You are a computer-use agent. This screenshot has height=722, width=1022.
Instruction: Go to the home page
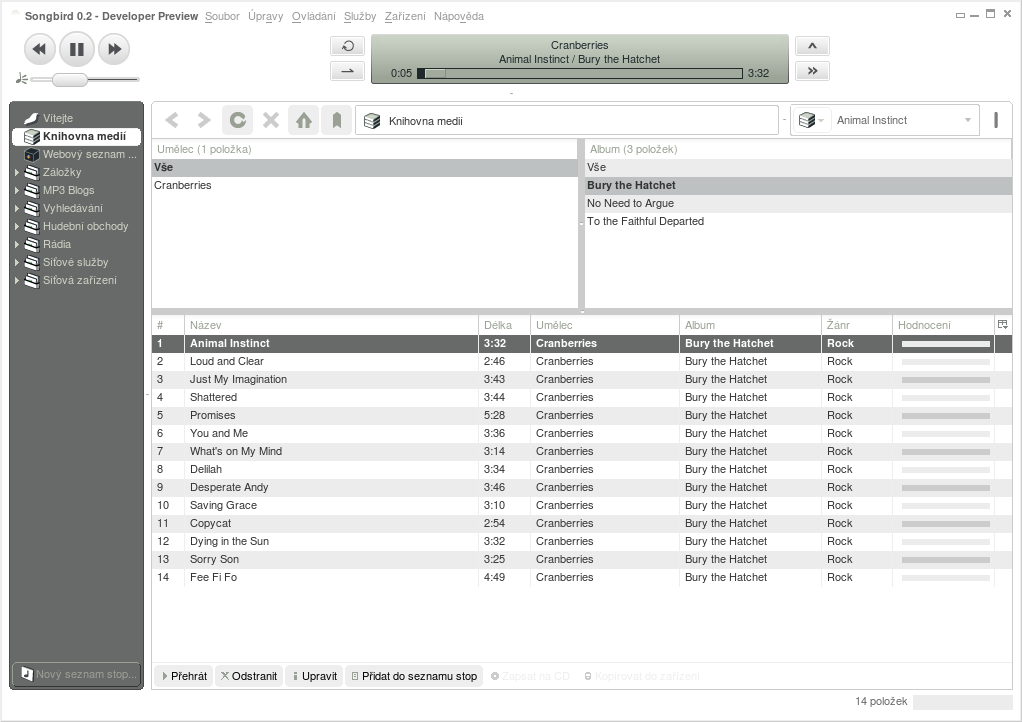tap(304, 120)
